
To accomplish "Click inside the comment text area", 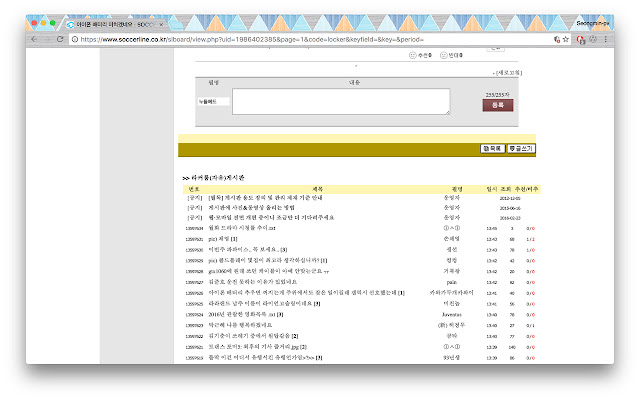I will pyautogui.click(x=341, y=101).
